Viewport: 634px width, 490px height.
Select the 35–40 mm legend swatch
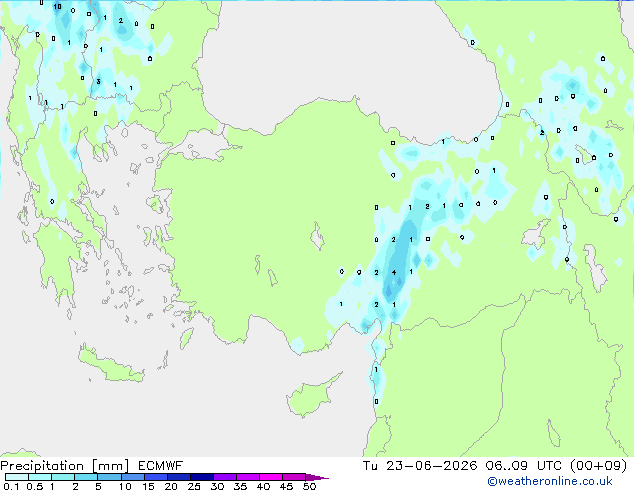coord(247,477)
